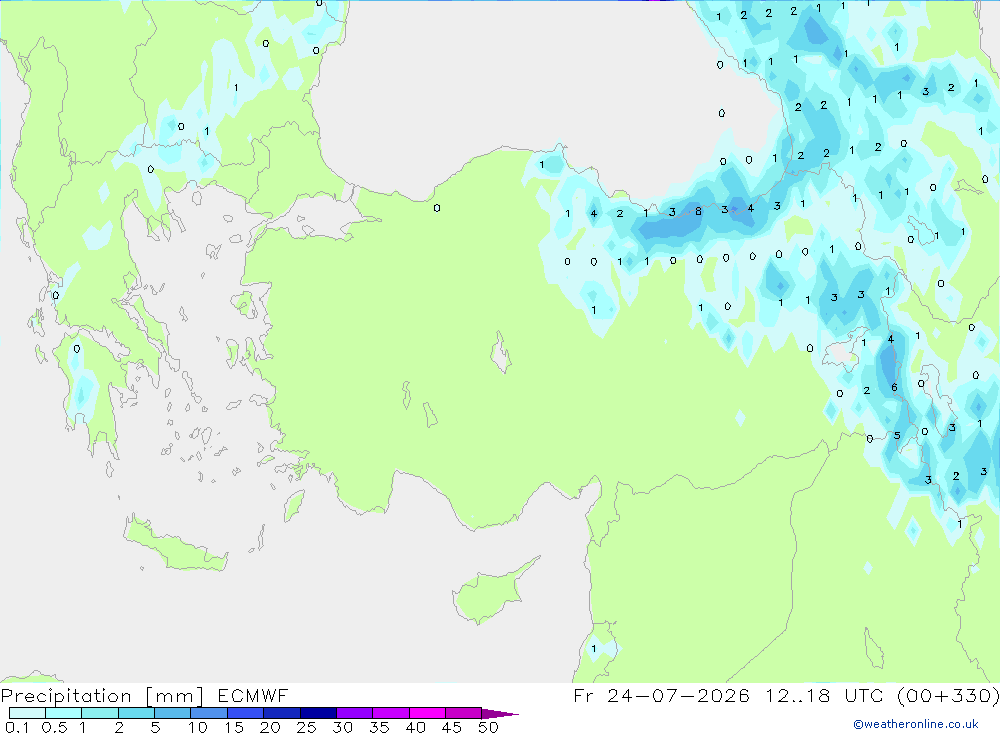Click the '0.1' legend scale label
This screenshot has height=733, width=1000.
(x=16, y=727)
